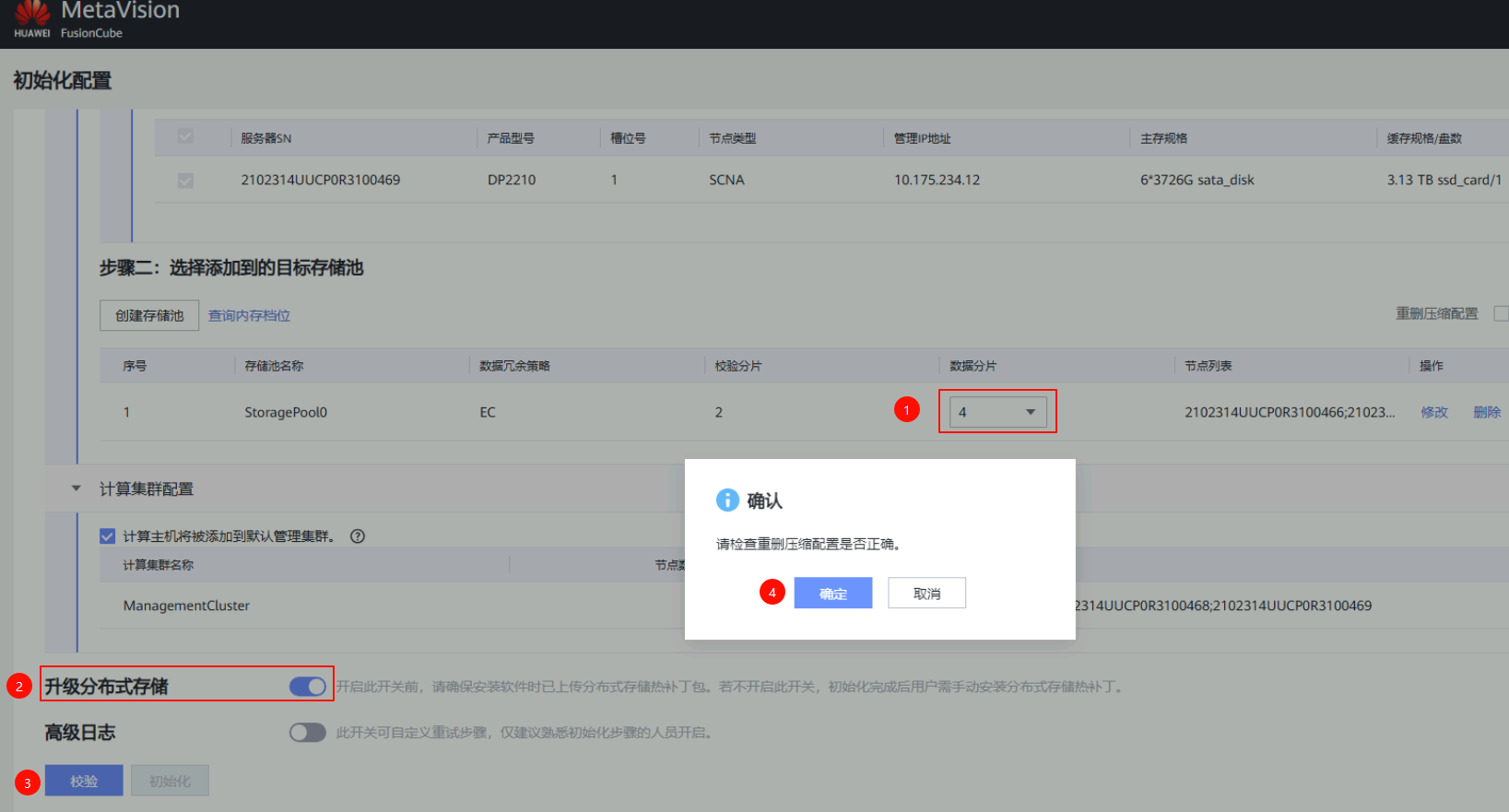Collapse the 计算集群配置 section
Screen dimensions: 1509x812
pos(77,488)
